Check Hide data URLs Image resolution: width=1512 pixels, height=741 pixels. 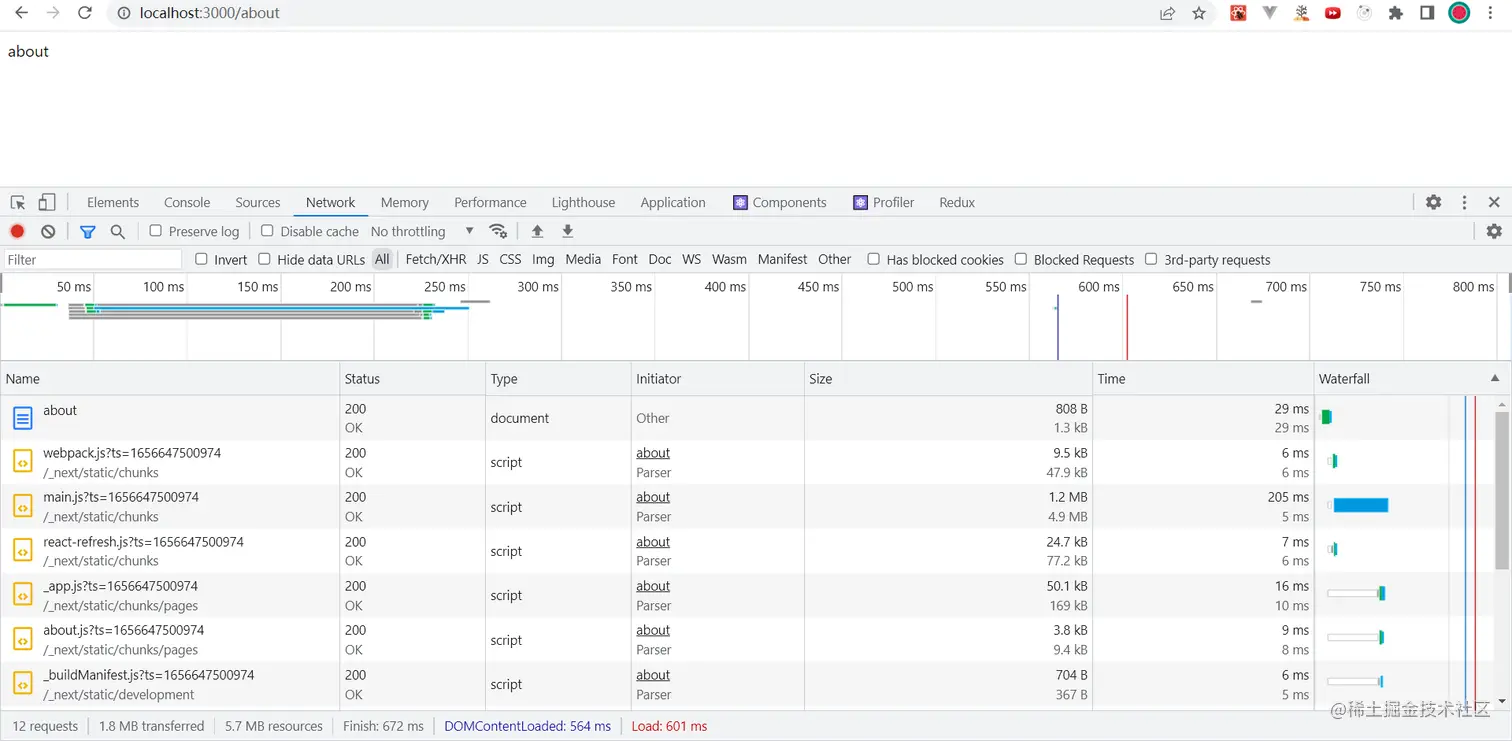pos(264,259)
